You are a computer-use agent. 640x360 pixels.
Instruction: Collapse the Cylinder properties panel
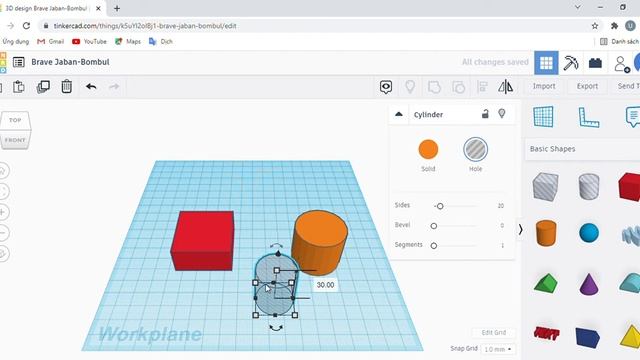pyautogui.click(x=399, y=114)
